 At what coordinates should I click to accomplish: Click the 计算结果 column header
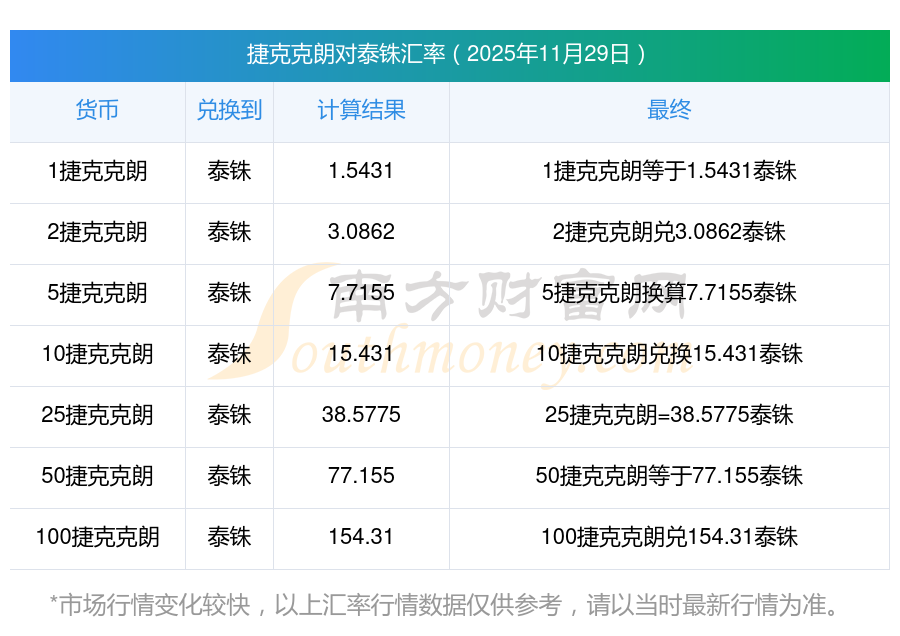click(x=361, y=110)
